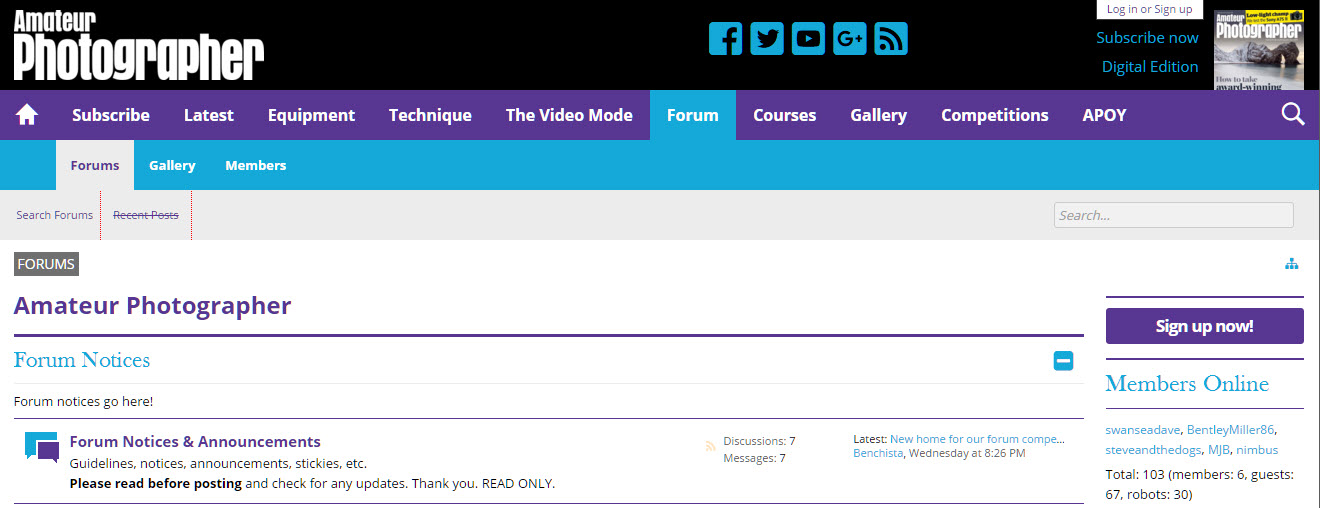Image resolution: width=1320 pixels, height=508 pixels.
Task: Select the Forum menu item
Action: coord(693,115)
